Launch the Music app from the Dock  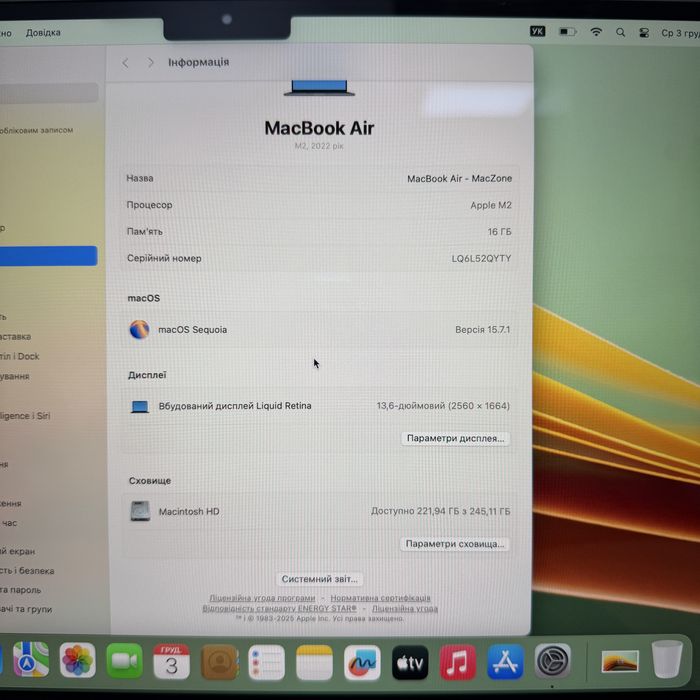tap(458, 662)
